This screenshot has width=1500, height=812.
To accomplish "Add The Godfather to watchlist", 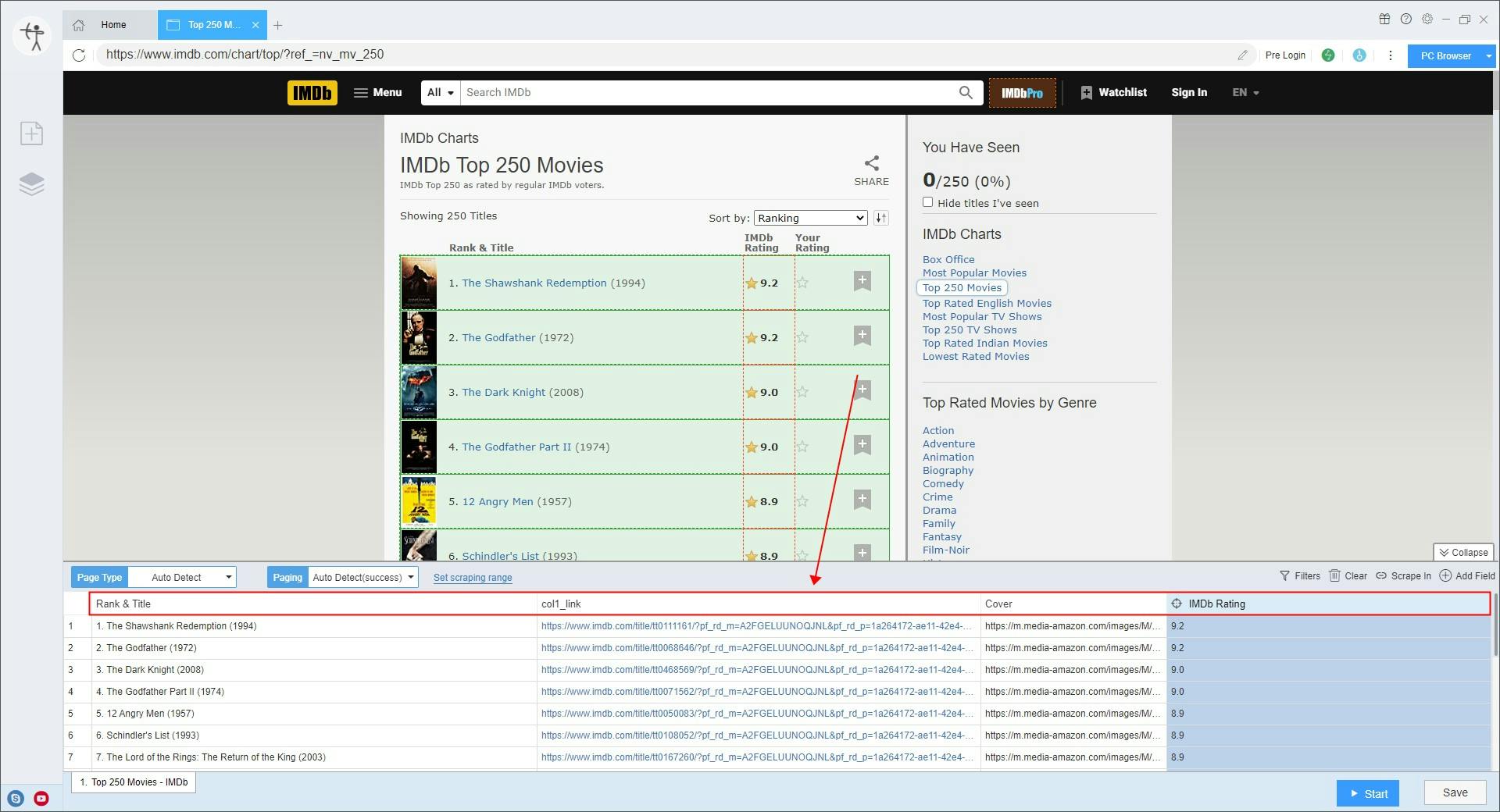I will [x=862, y=336].
